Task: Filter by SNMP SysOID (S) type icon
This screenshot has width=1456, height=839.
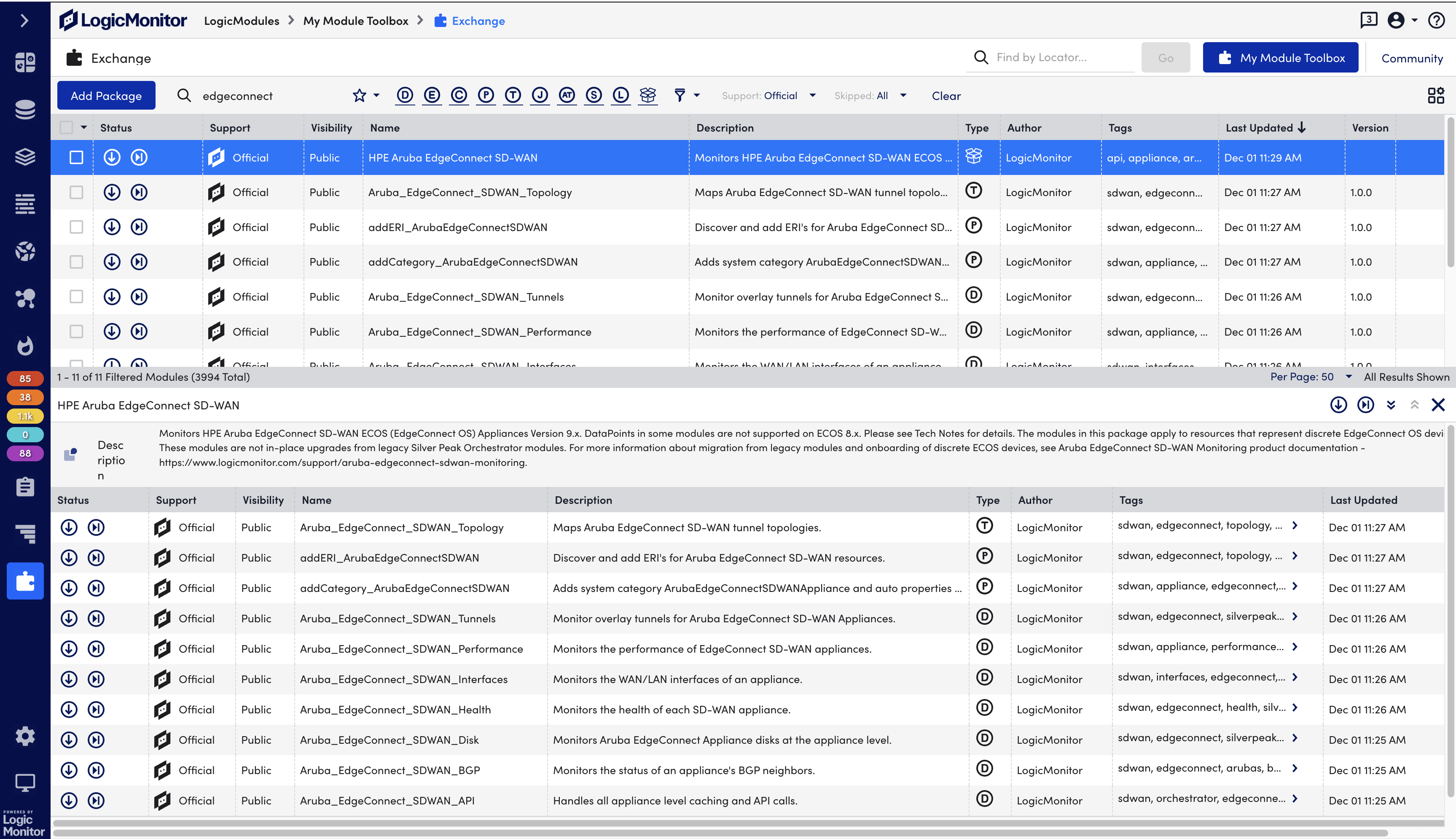Action: coord(594,95)
